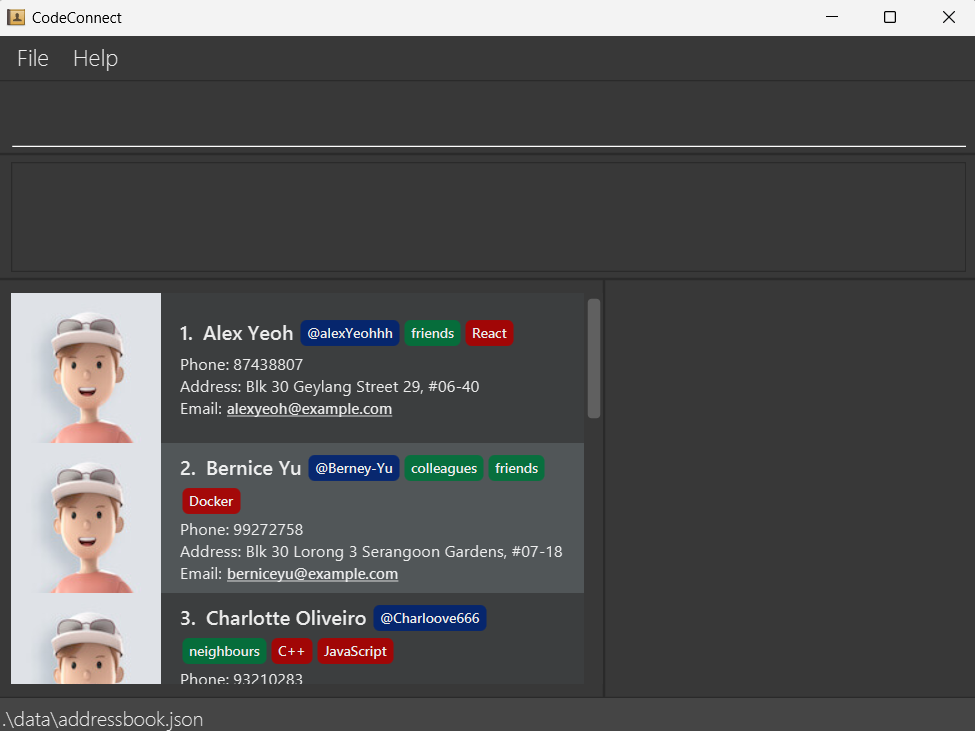Close the CodeConnect window
The height and width of the screenshot is (731, 975).
point(948,17)
